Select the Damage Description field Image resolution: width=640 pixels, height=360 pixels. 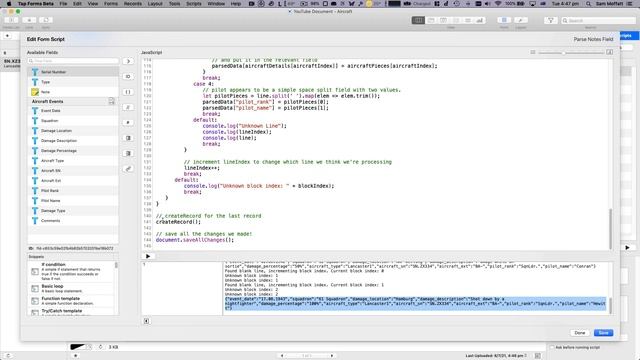[73, 141]
